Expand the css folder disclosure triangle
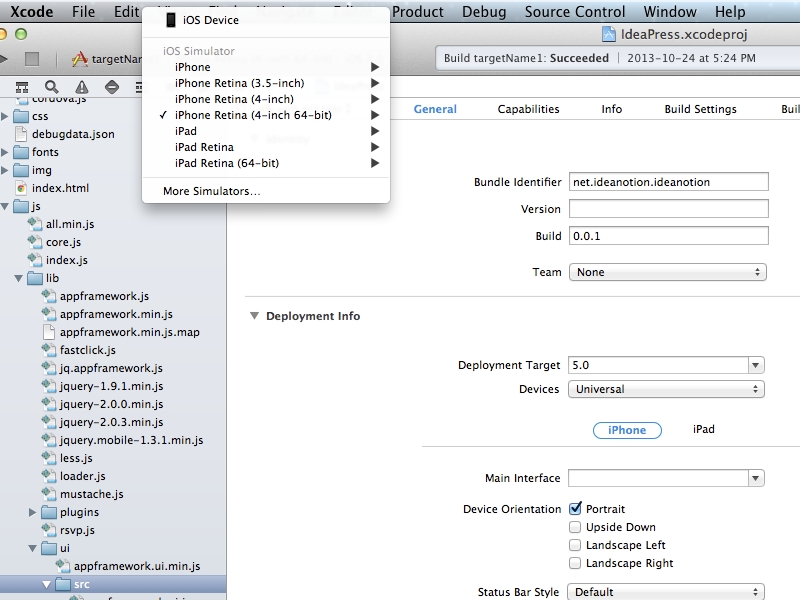This screenshot has width=800, height=600. 5,116
